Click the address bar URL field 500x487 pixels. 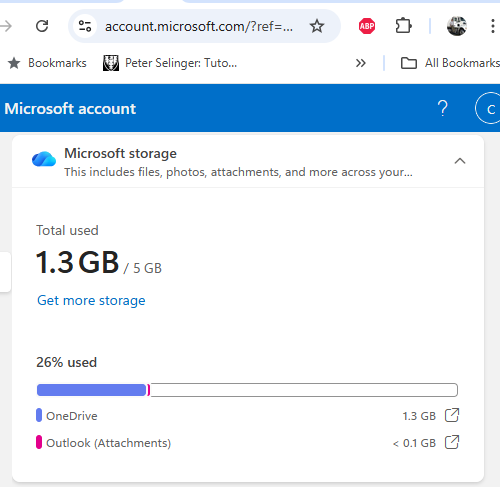(199, 26)
